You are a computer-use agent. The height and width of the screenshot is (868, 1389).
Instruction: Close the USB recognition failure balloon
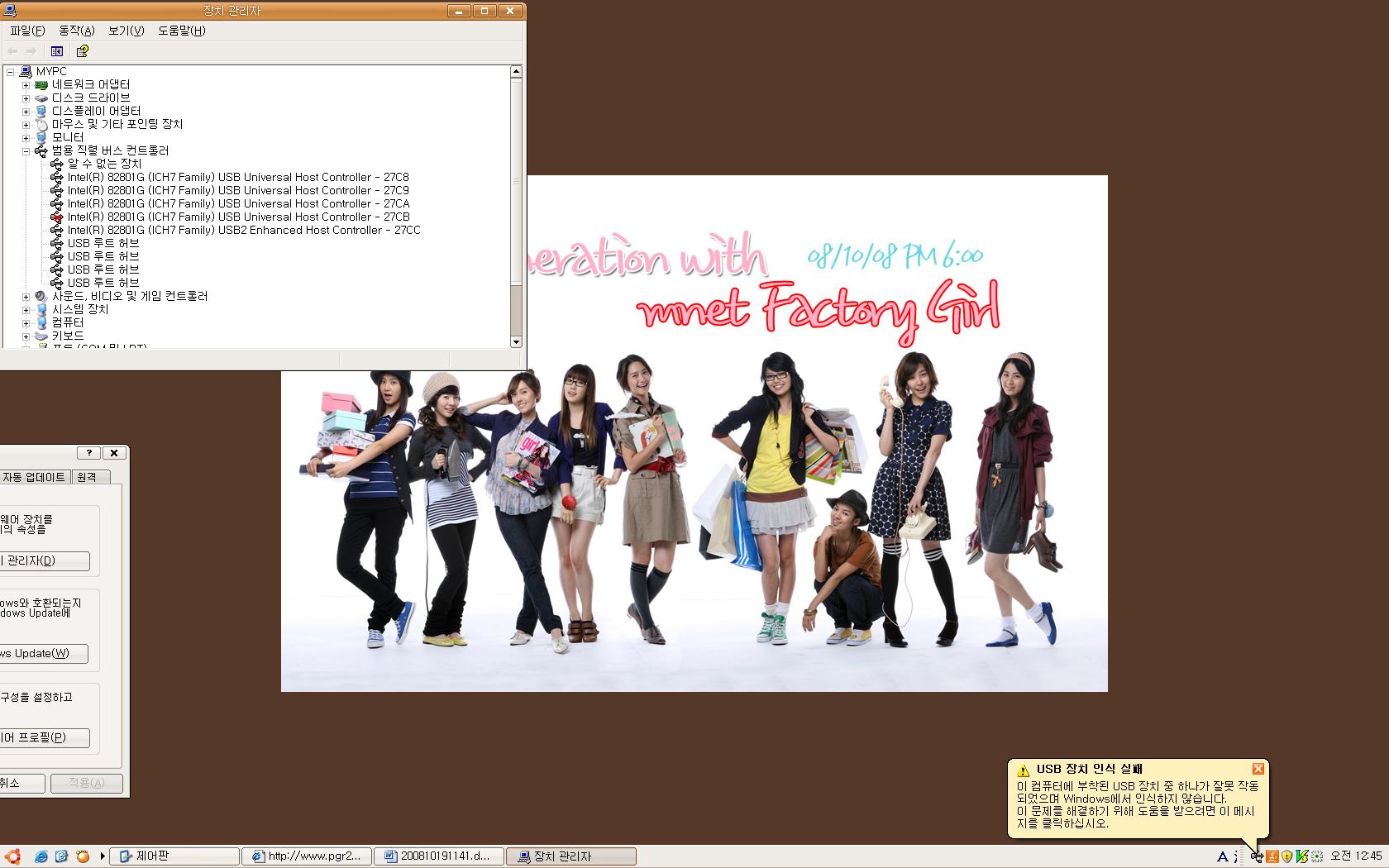point(1258,769)
